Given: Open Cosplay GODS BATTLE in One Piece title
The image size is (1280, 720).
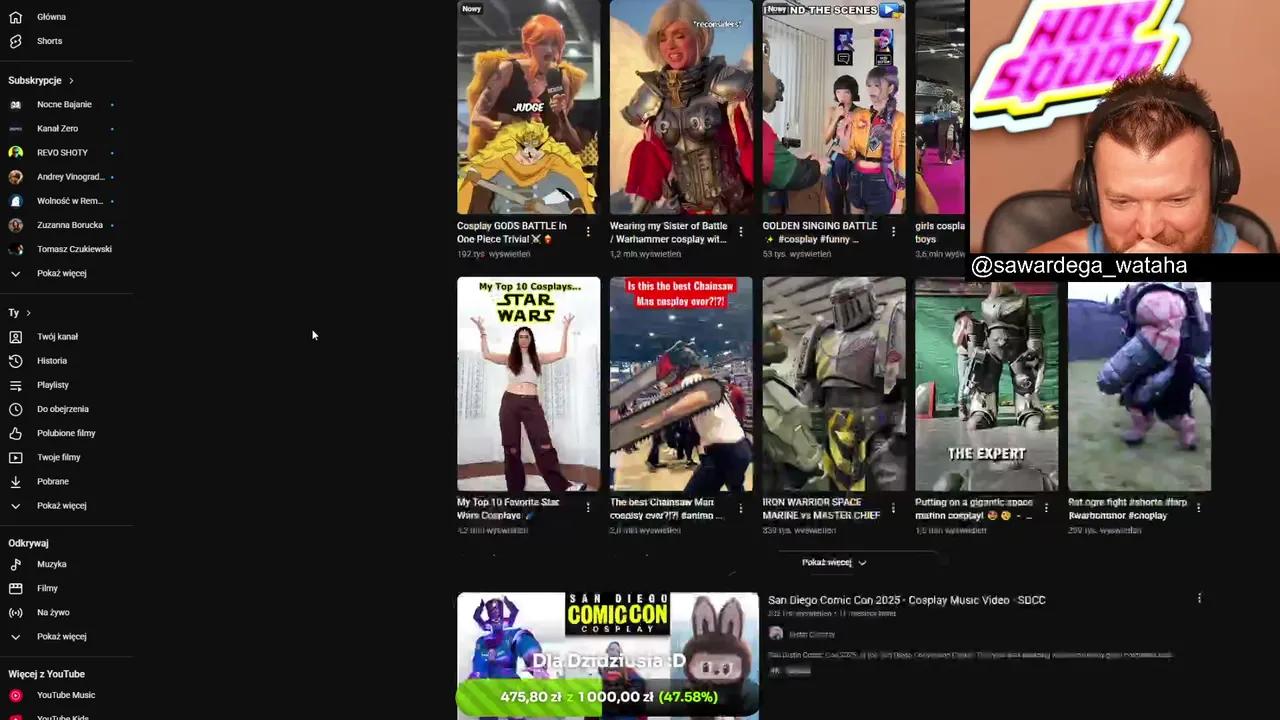Looking at the screenshot, I should 512,232.
